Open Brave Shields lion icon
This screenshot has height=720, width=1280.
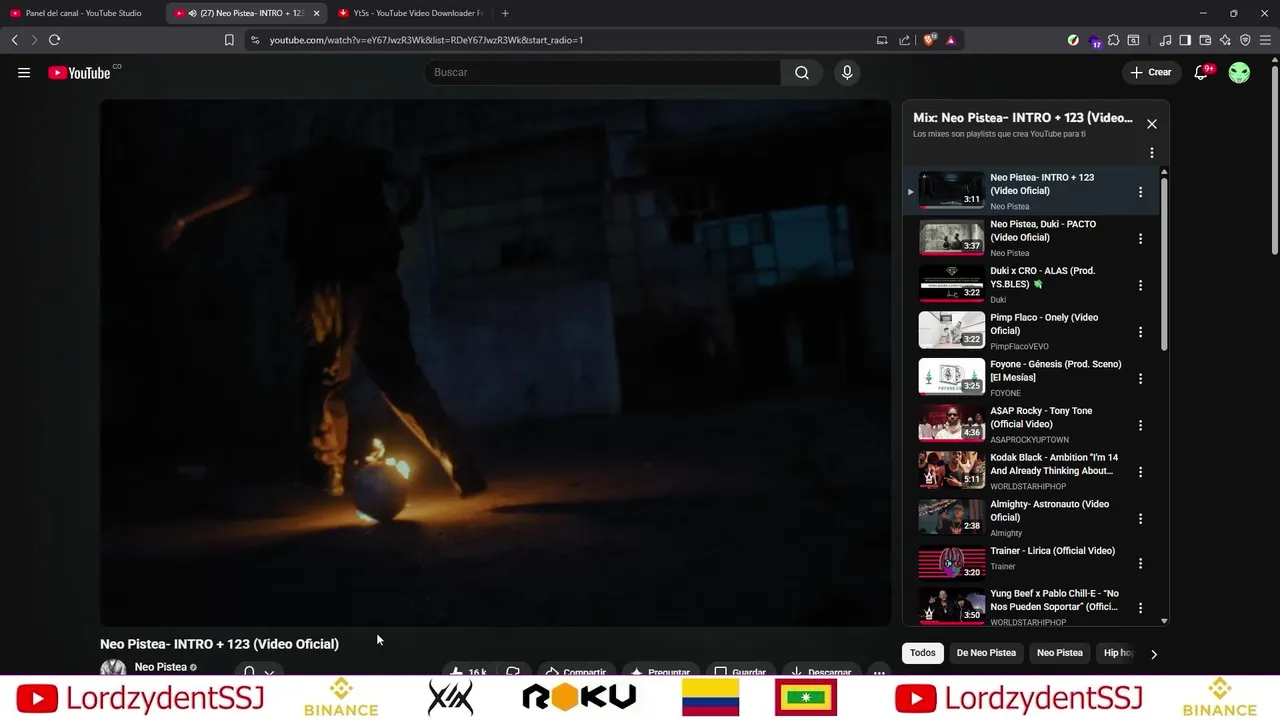coord(929,40)
